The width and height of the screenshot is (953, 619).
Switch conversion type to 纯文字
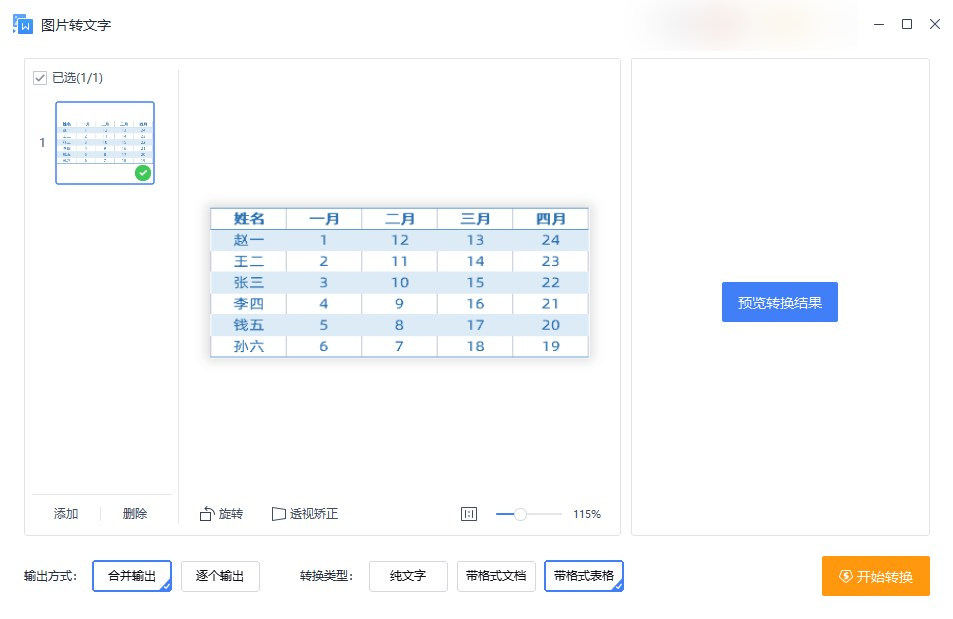click(x=408, y=576)
